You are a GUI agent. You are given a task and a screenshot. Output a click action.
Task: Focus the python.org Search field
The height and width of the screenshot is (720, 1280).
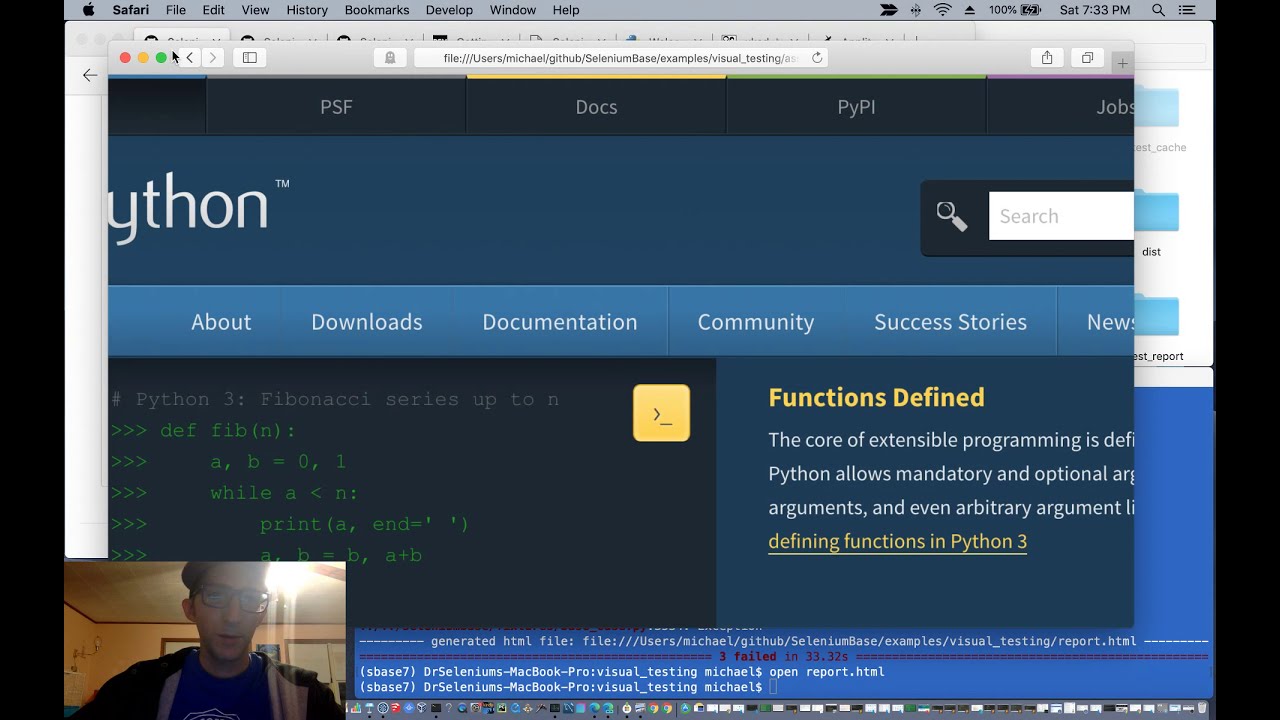pos(1061,216)
